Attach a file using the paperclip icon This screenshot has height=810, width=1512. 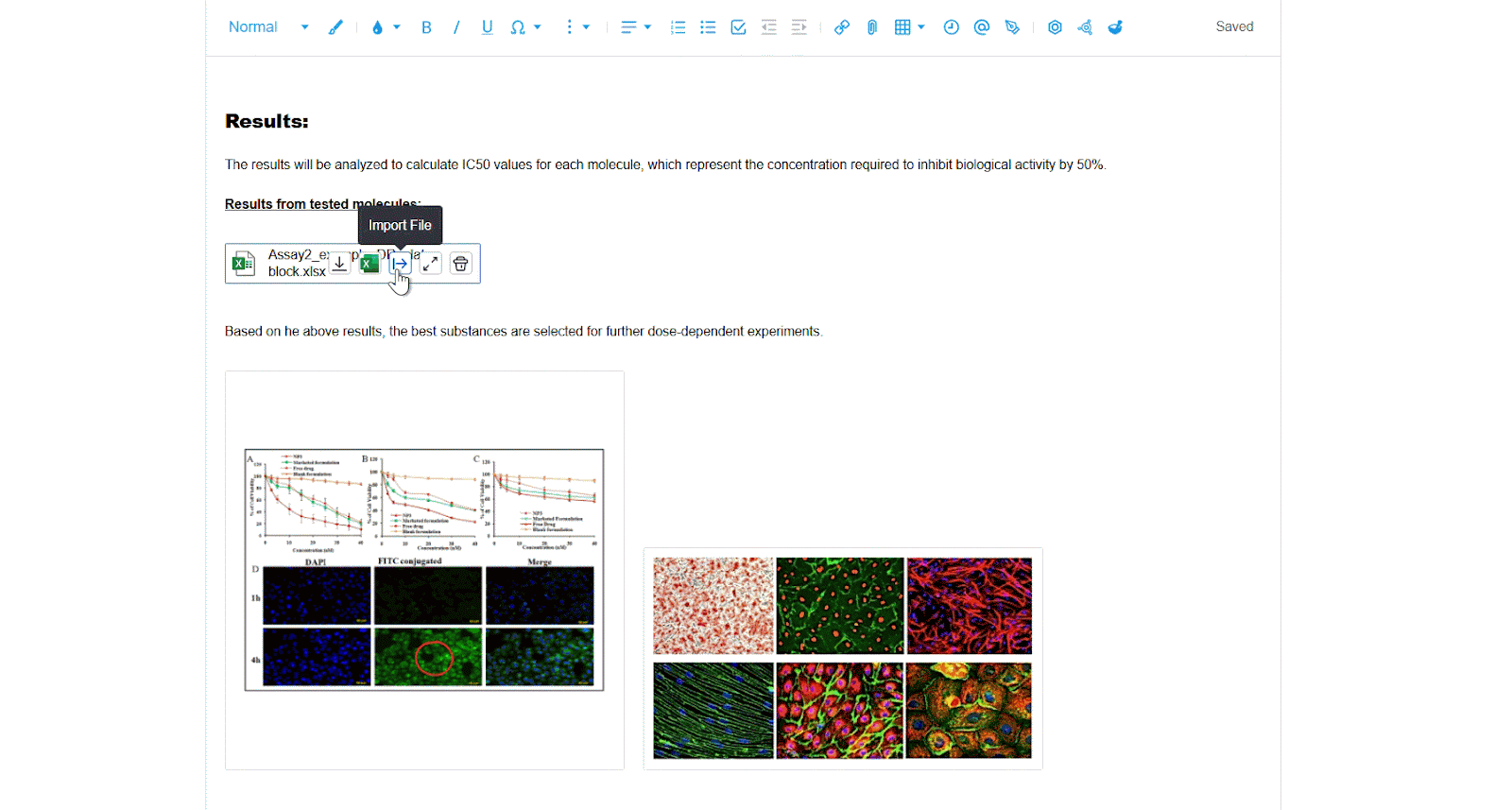(872, 27)
